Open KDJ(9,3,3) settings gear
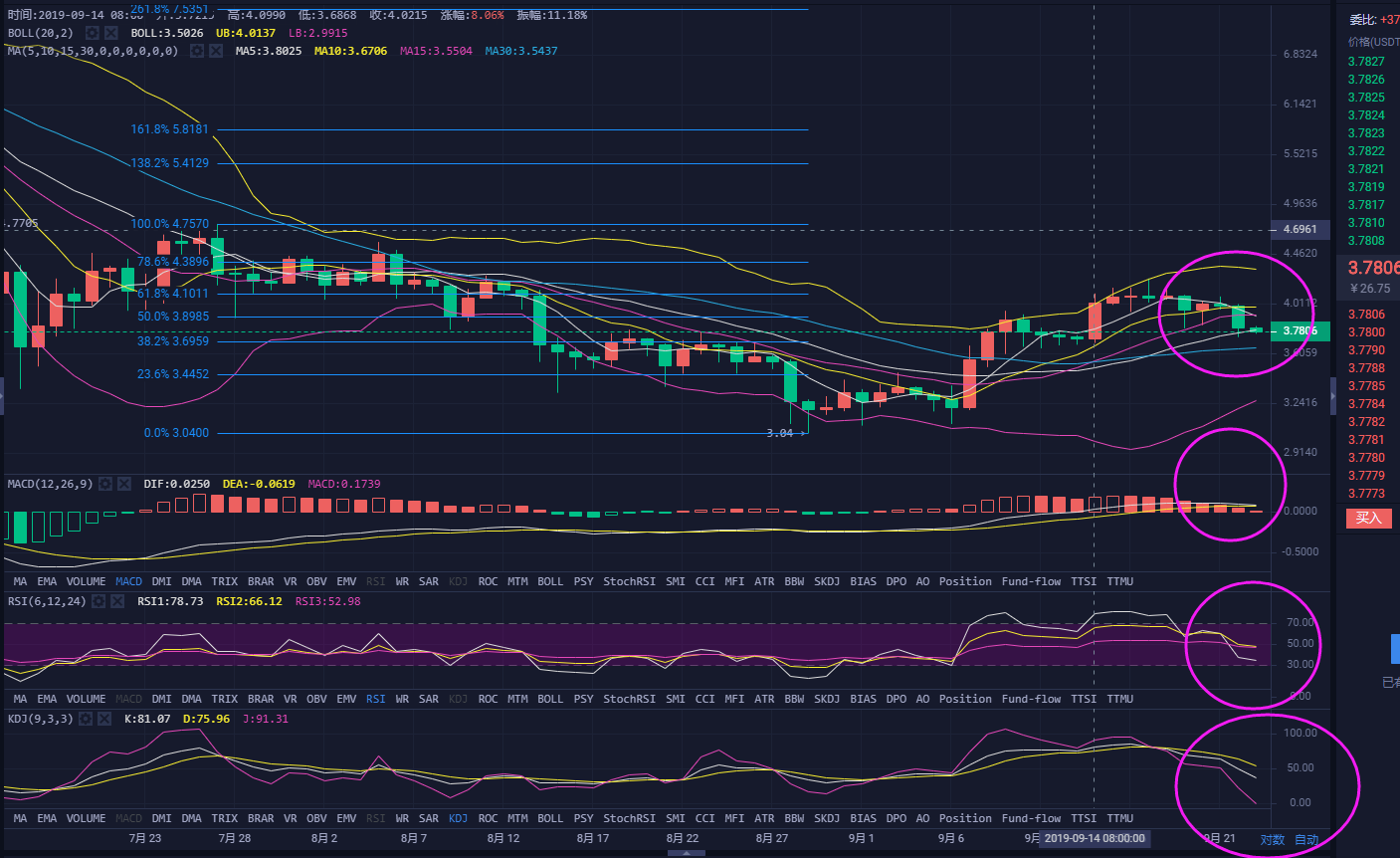 [x=87, y=719]
